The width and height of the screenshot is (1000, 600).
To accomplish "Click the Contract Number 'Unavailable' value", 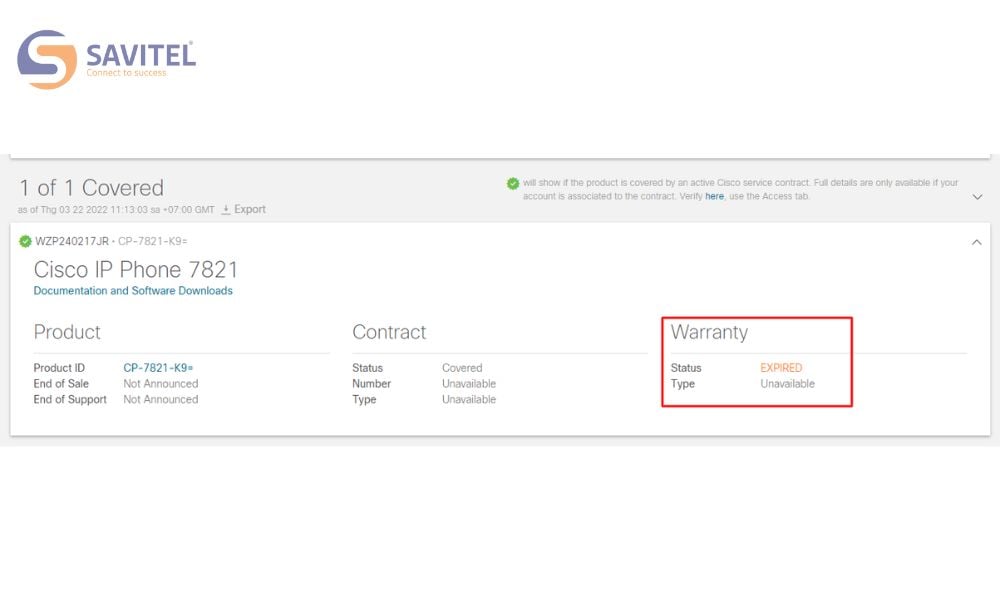I will coord(469,384).
